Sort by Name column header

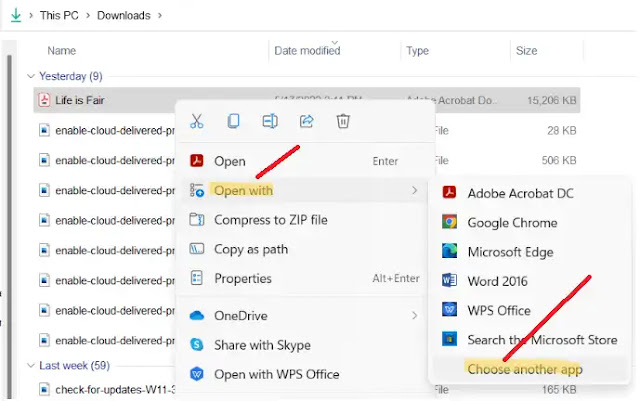[62, 51]
